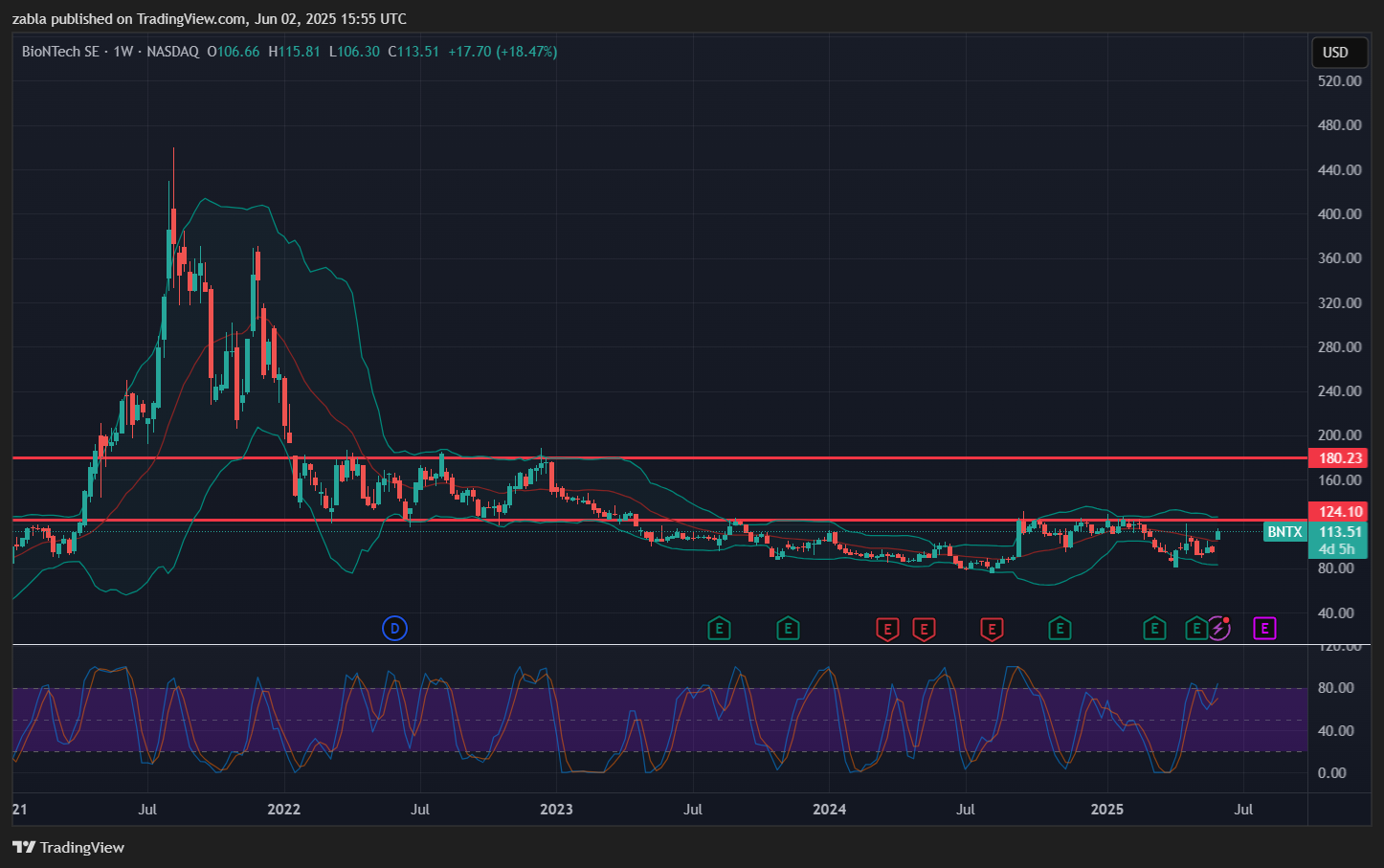1384x868 pixels.
Task: Click red E earnings marker under Jul 2024
Action: 992,629
